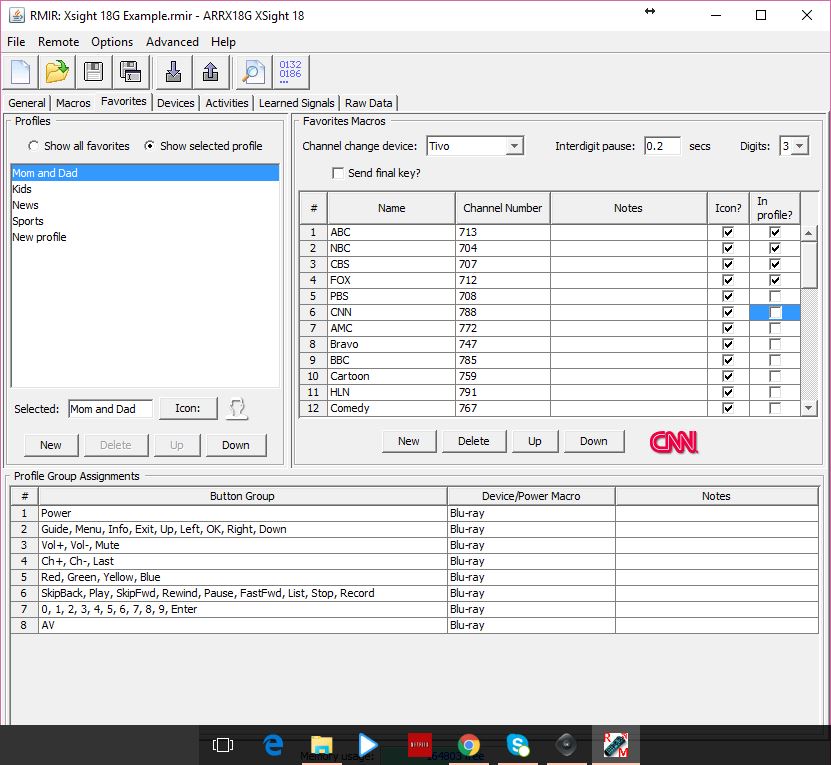Screen dimensions: 831x765
Task: Click the magnifying glass document icon
Action: pyautogui.click(x=252, y=72)
